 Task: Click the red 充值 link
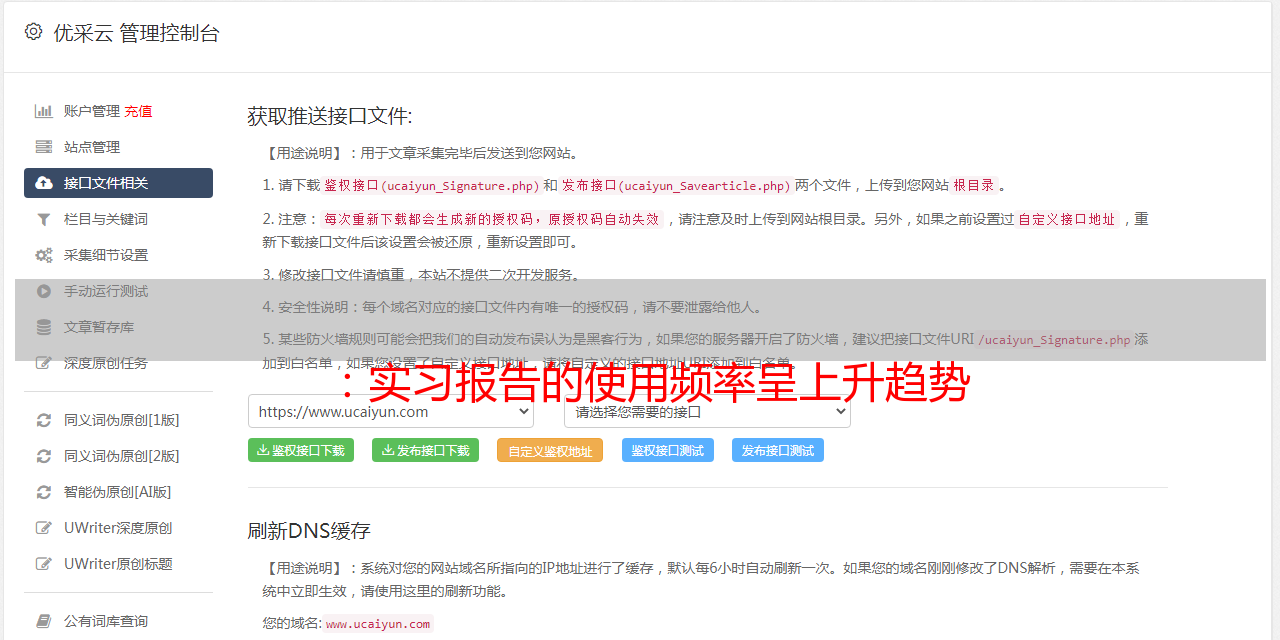click(138, 111)
